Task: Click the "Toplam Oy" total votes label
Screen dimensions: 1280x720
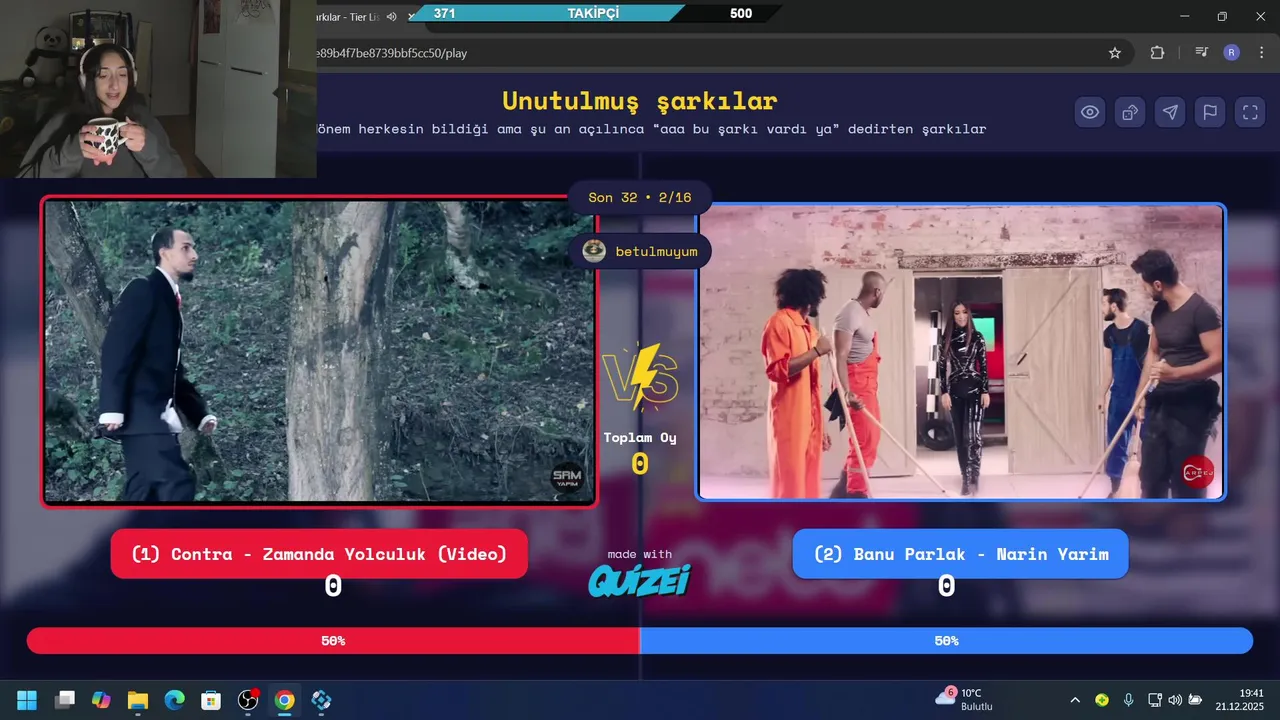Action: point(640,437)
